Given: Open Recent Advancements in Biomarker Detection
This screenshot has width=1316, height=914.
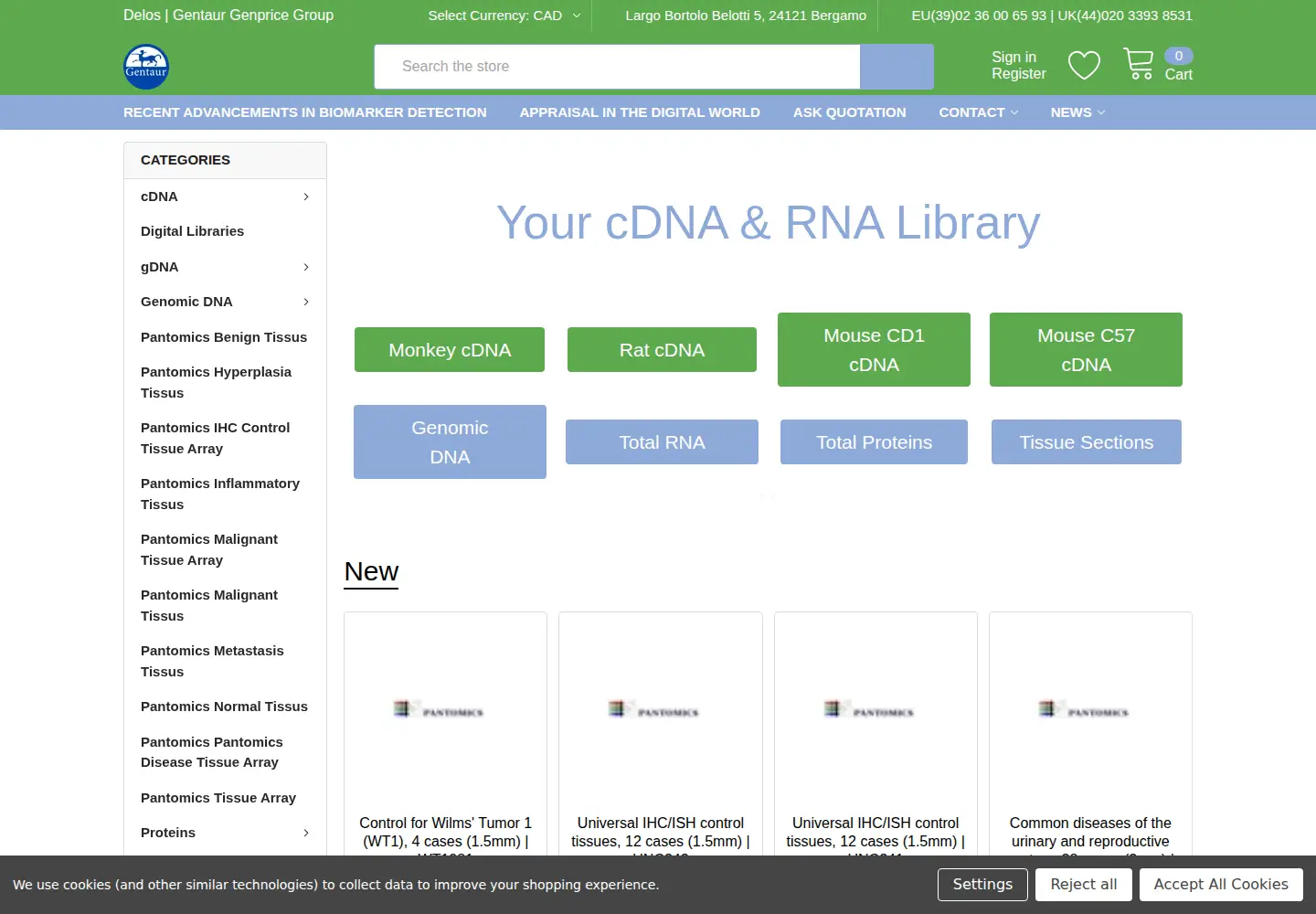Looking at the screenshot, I should (x=305, y=112).
